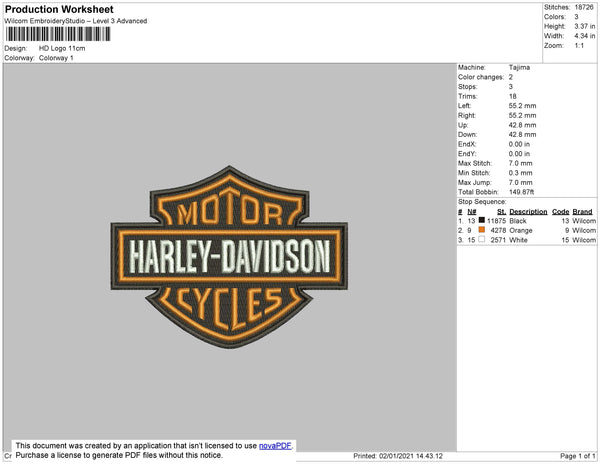Click the 'St.' column header
600x464 pixels.
[x=501, y=212]
